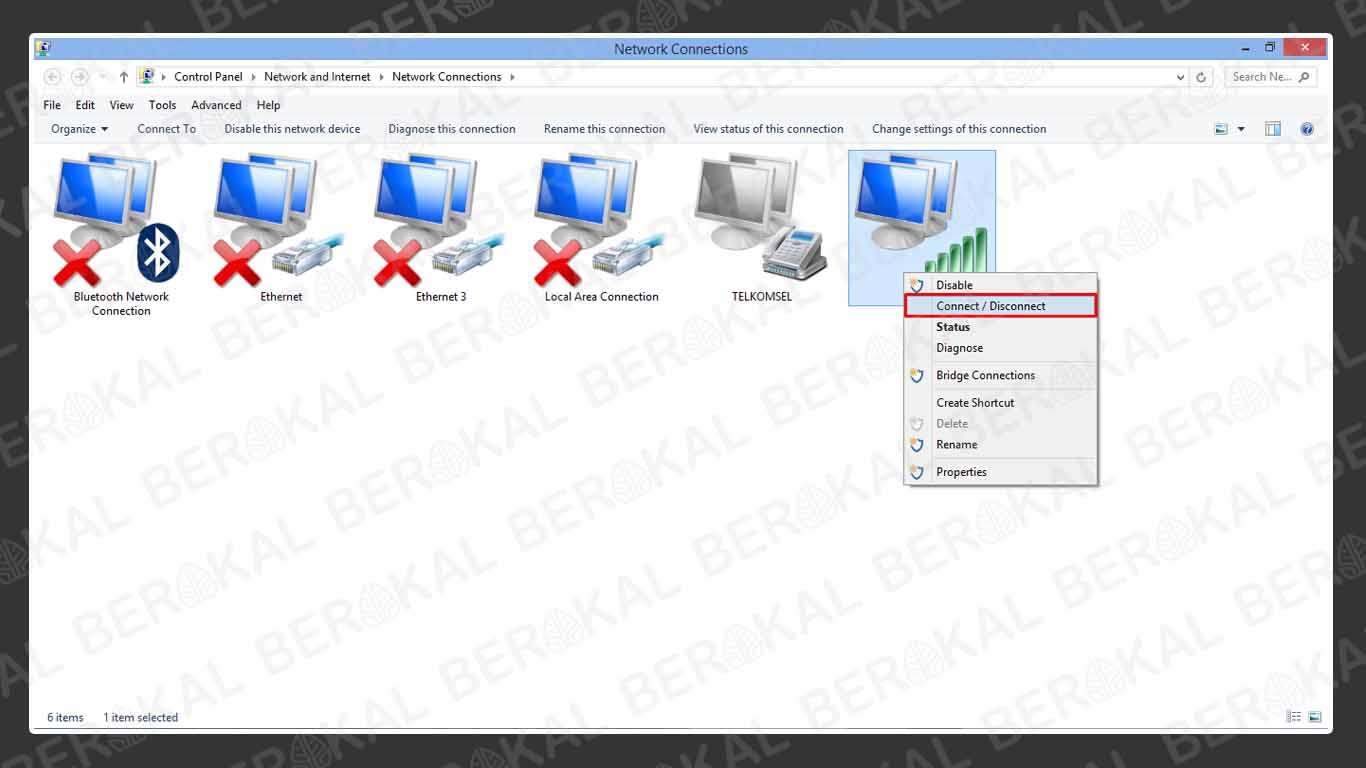The height and width of the screenshot is (768, 1366).
Task: Click the change view icon in toolbar
Action: pyautogui.click(x=1221, y=129)
